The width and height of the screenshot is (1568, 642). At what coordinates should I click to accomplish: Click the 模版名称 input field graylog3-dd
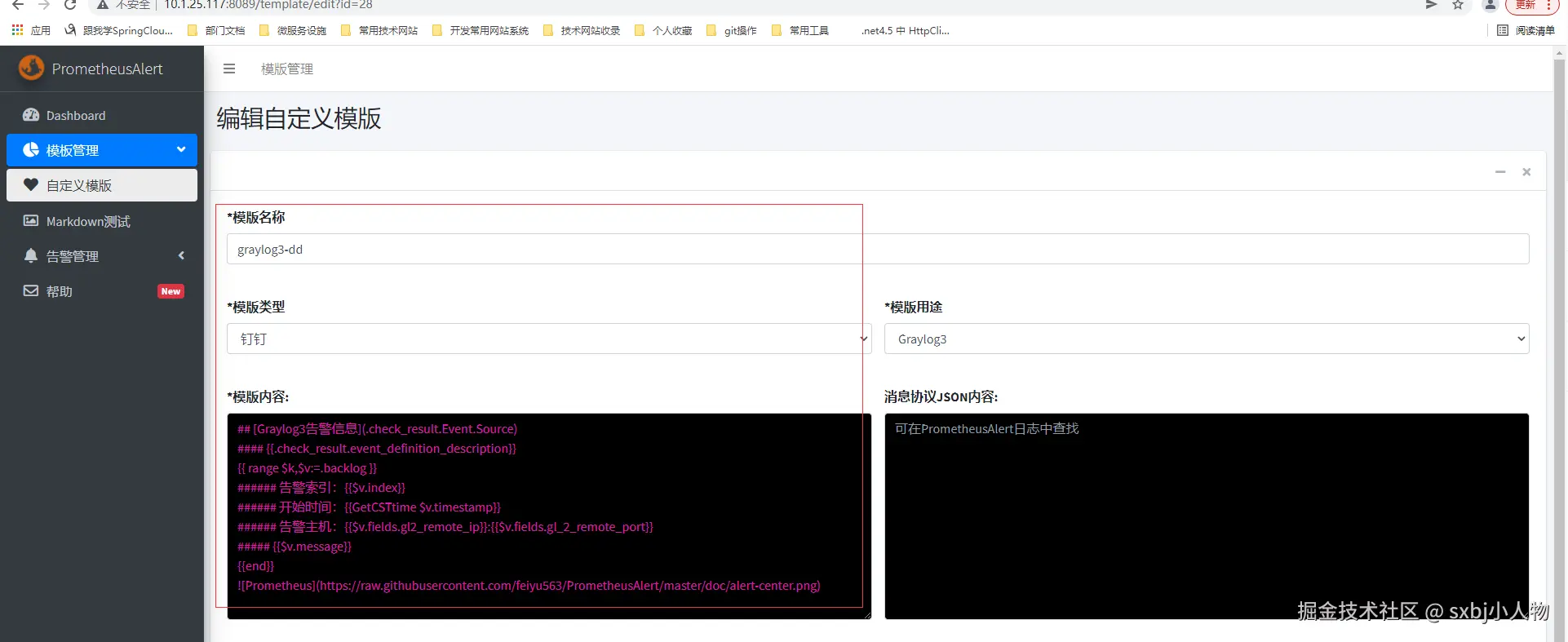tap(878, 249)
